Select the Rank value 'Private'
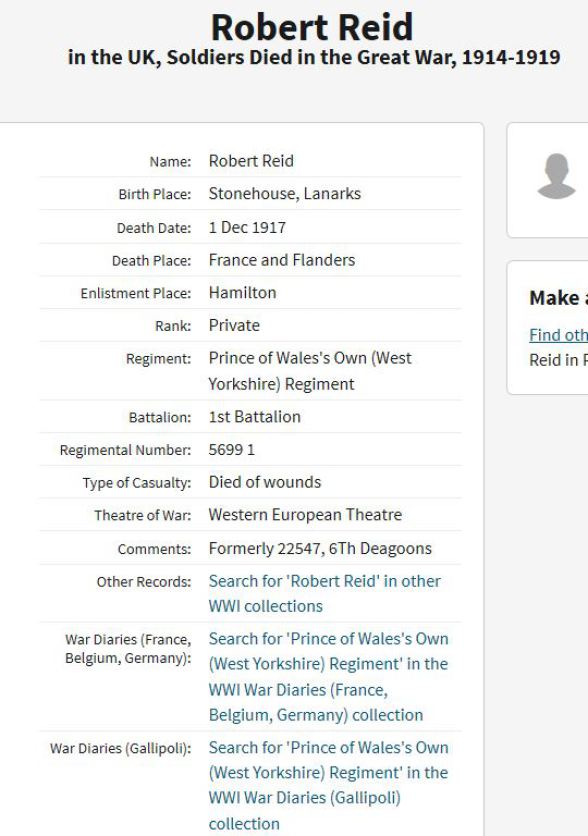 pos(234,325)
